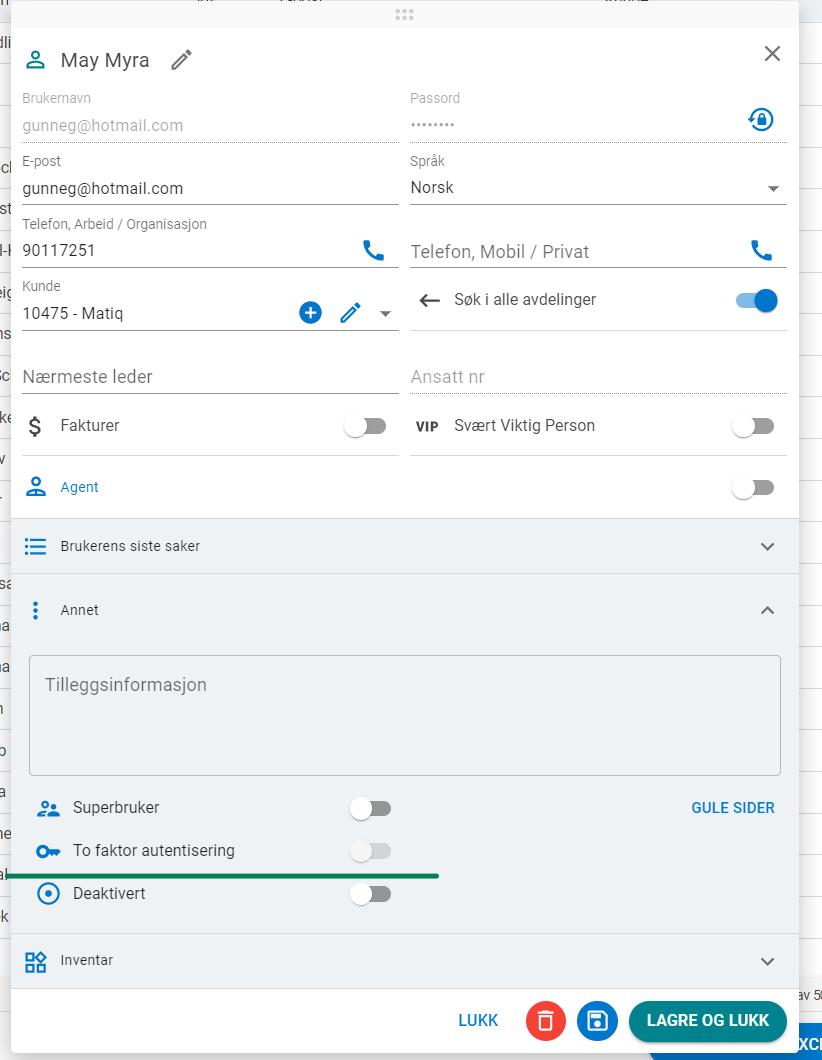
Task: Expand the Brukerens siste saker section
Action: pyautogui.click(x=767, y=547)
